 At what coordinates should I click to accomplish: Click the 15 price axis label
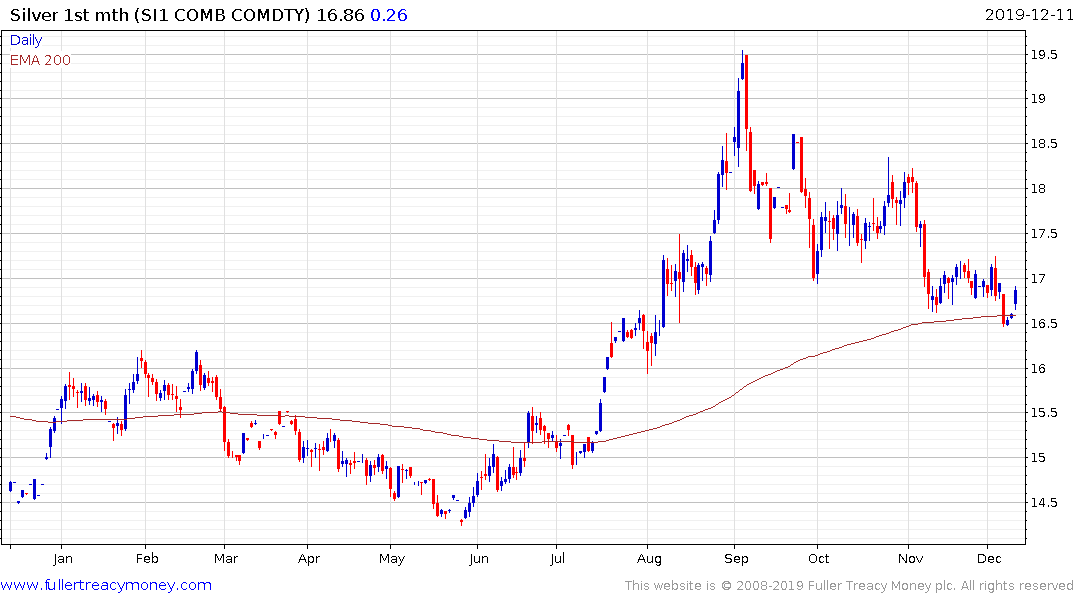pyautogui.click(x=1038, y=458)
